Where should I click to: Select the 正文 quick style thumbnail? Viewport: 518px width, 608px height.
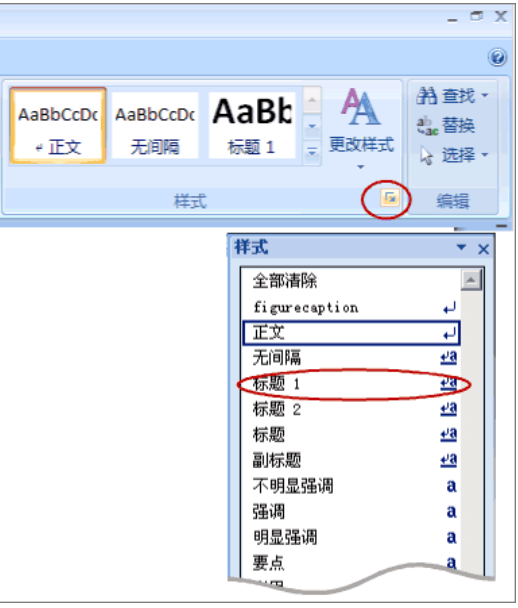tap(58, 125)
